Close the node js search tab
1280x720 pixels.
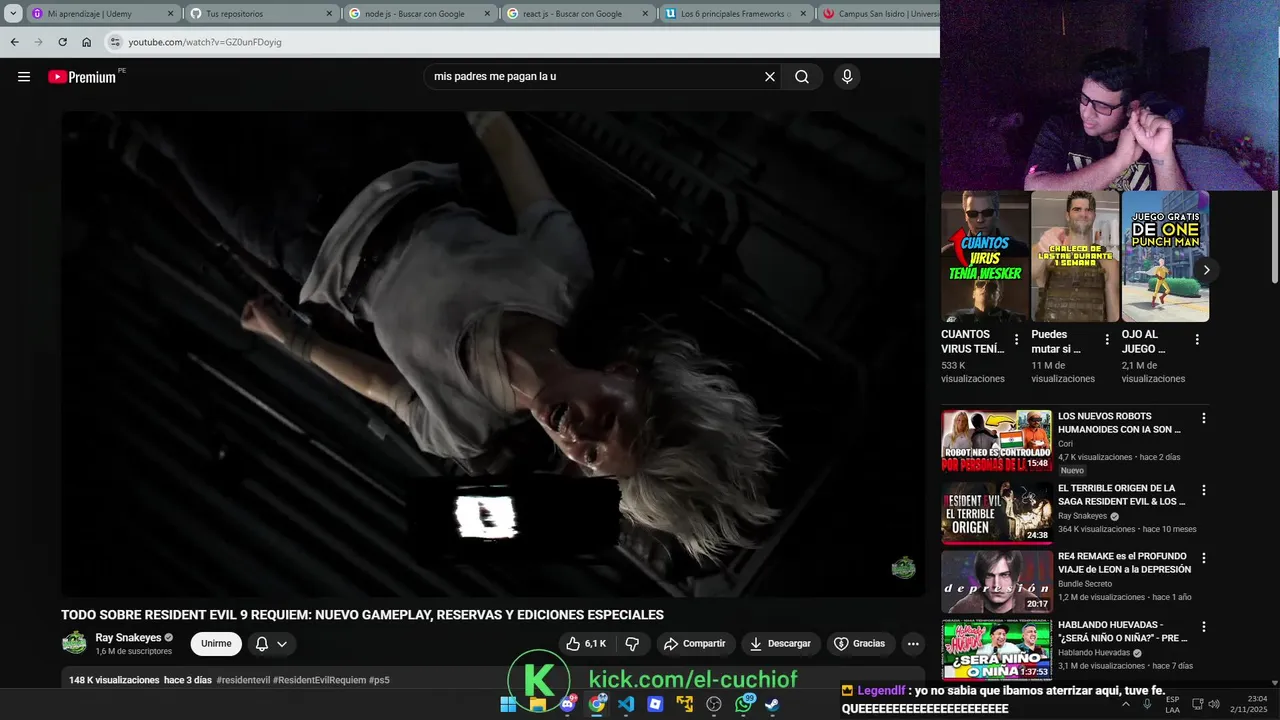click(x=487, y=14)
